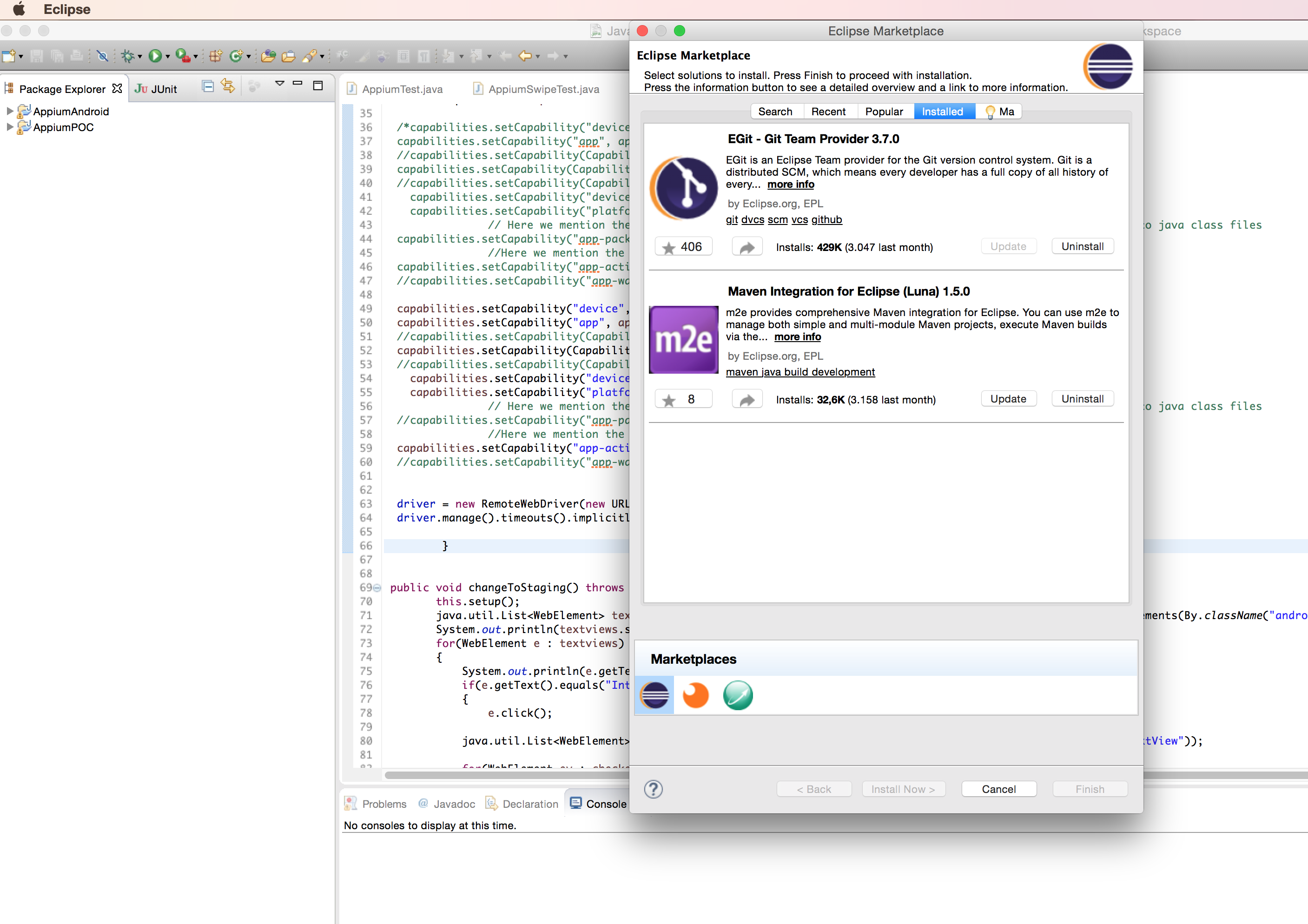Viewport: 1308px width, 924px height.
Task: Maximize the Package Explorer view
Action: [318, 86]
